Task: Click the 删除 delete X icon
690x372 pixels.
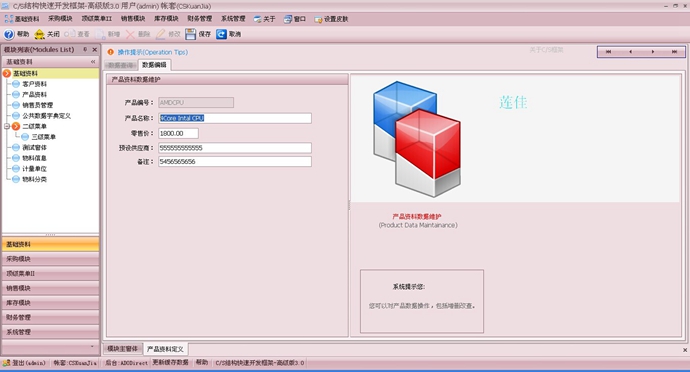Action: click(130, 34)
